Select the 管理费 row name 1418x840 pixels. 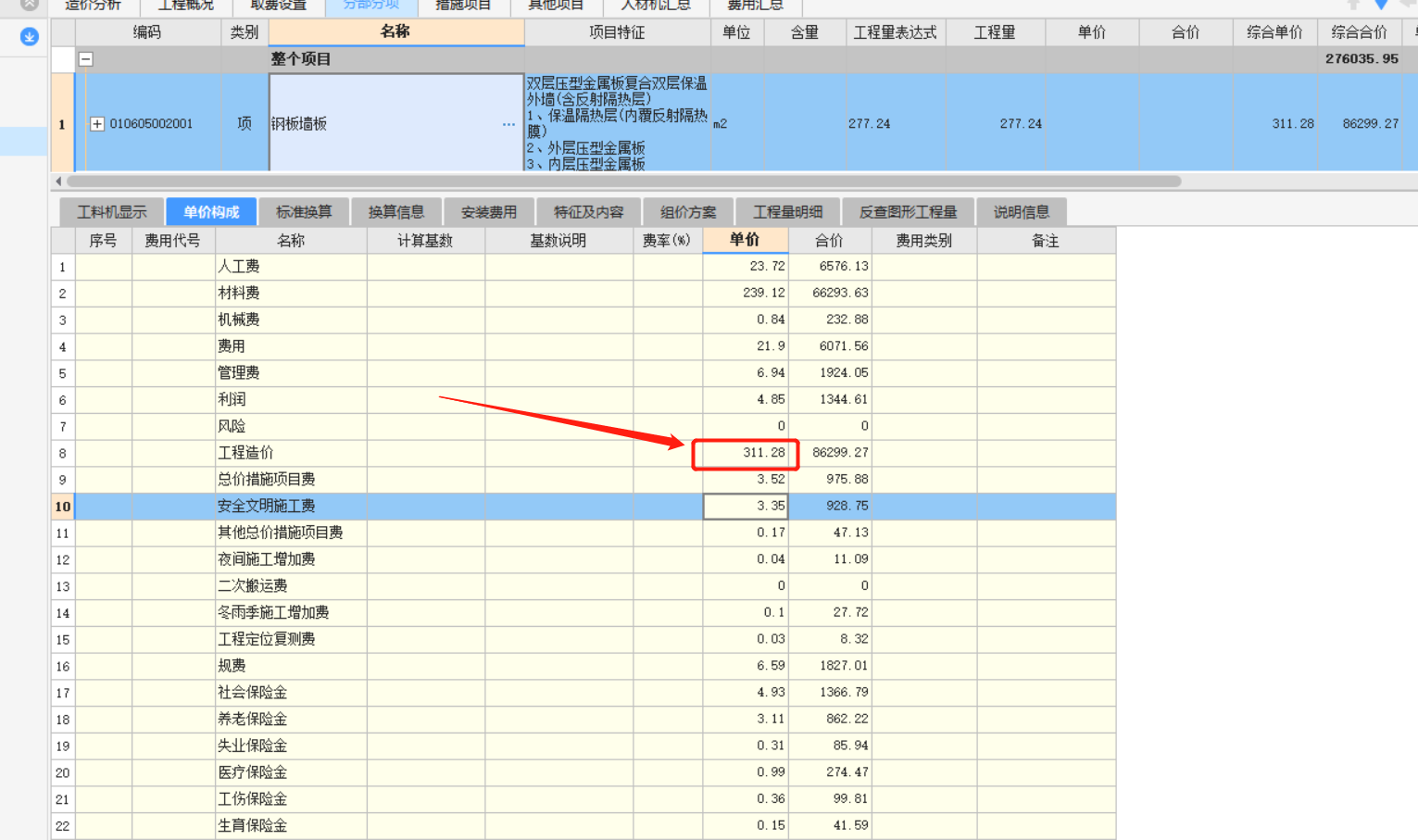(239, 373)
